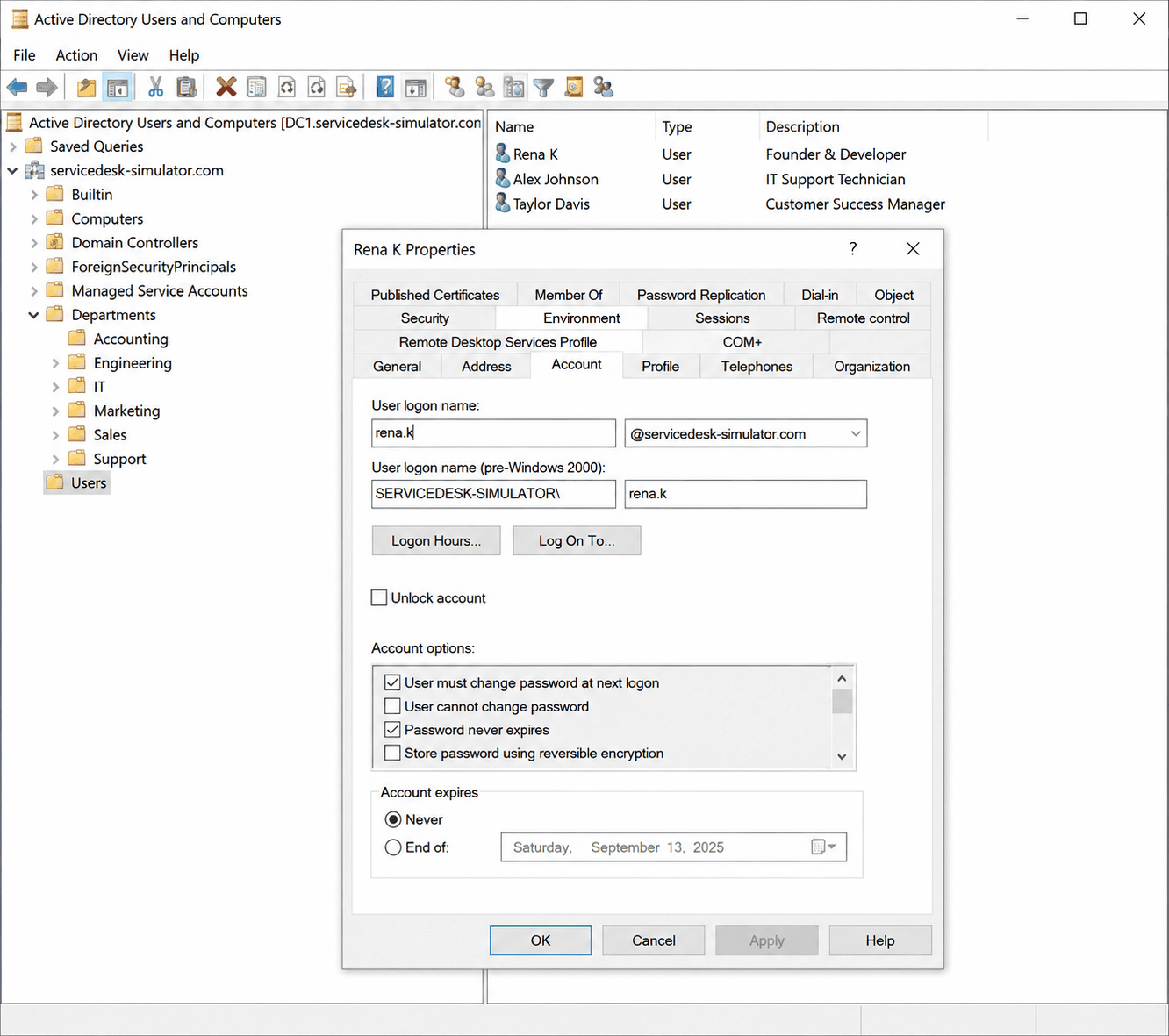Open the View menu
The height and width of the screenshot is (1036, 1169).
pyautogui.click(x=133, y=54)
